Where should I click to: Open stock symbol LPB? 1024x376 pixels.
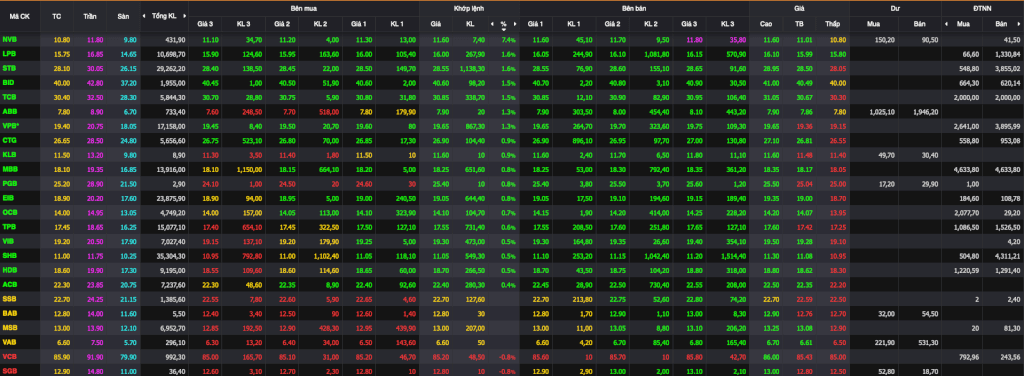click(x=9, y=54)
